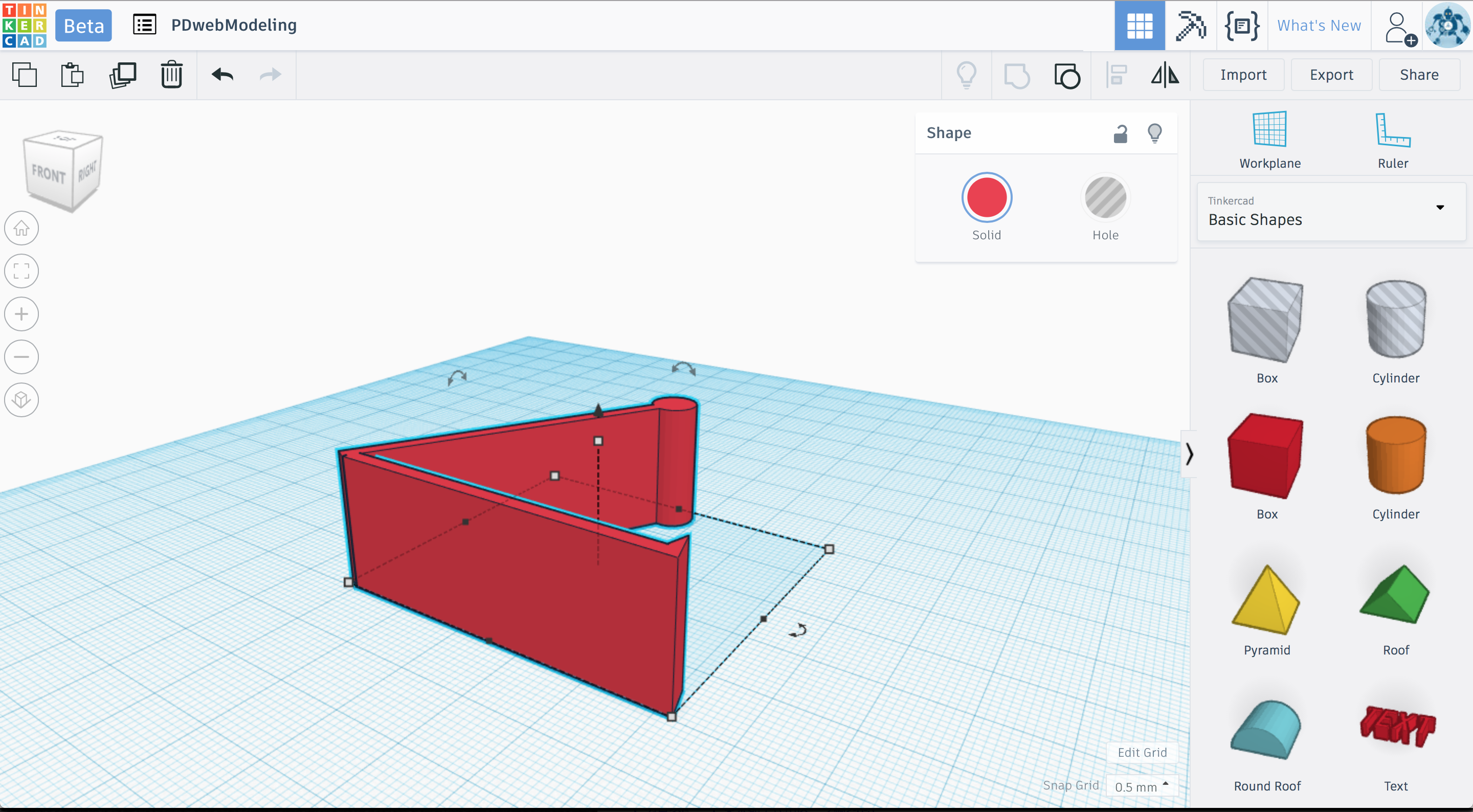Click the Undo arrow

[222, 75]
